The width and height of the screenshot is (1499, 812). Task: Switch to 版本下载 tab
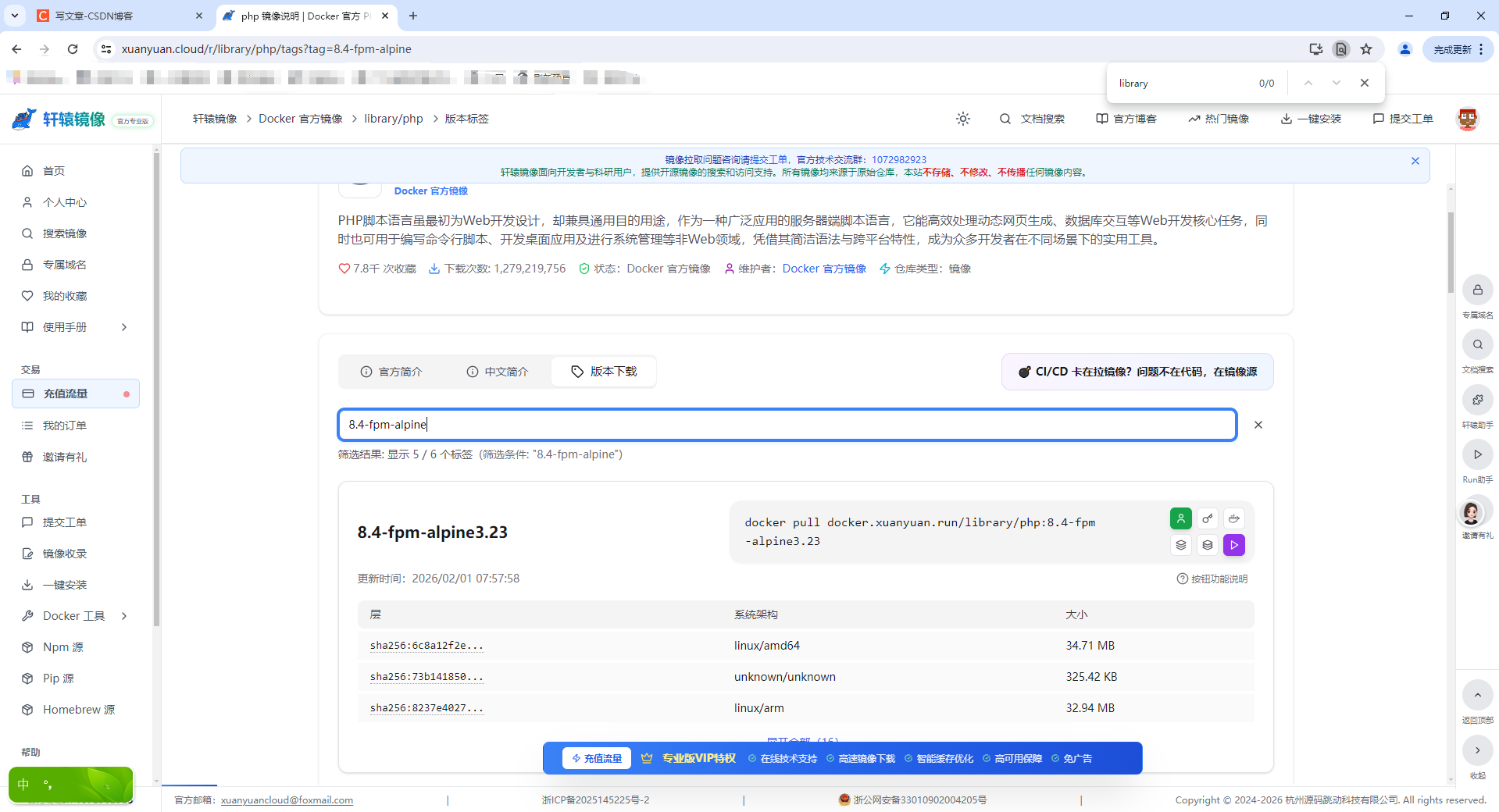(x=604, y=372)
